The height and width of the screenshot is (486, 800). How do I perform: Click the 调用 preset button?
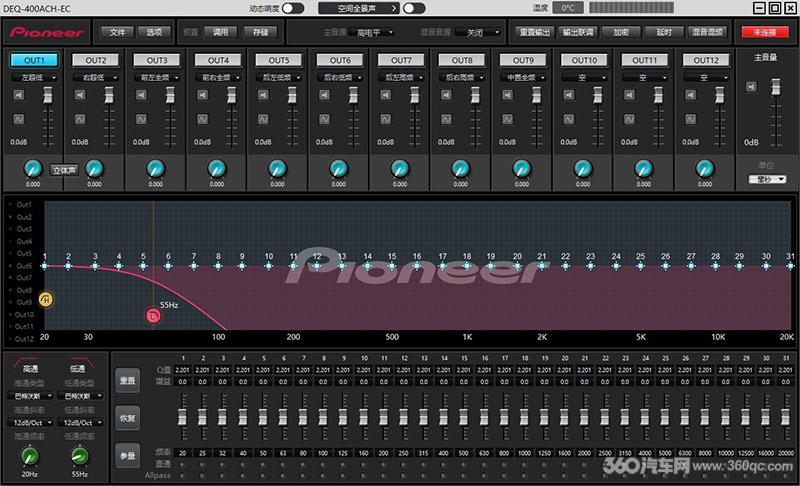(220, 32)
